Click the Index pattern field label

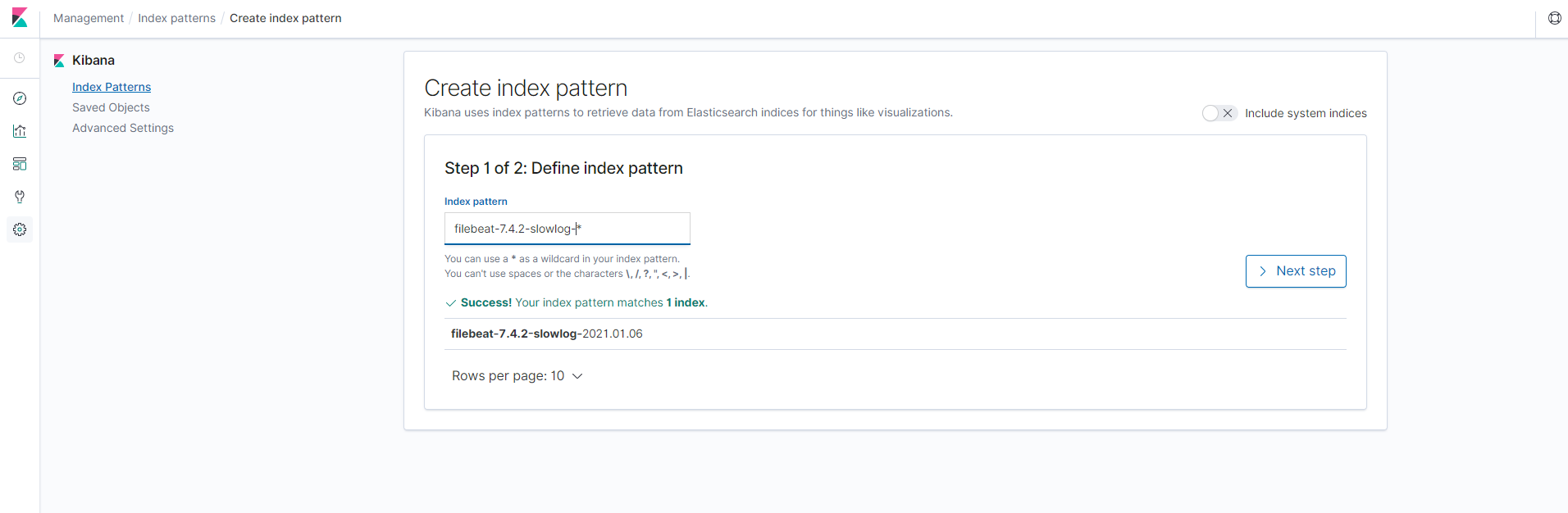point(476,202)
